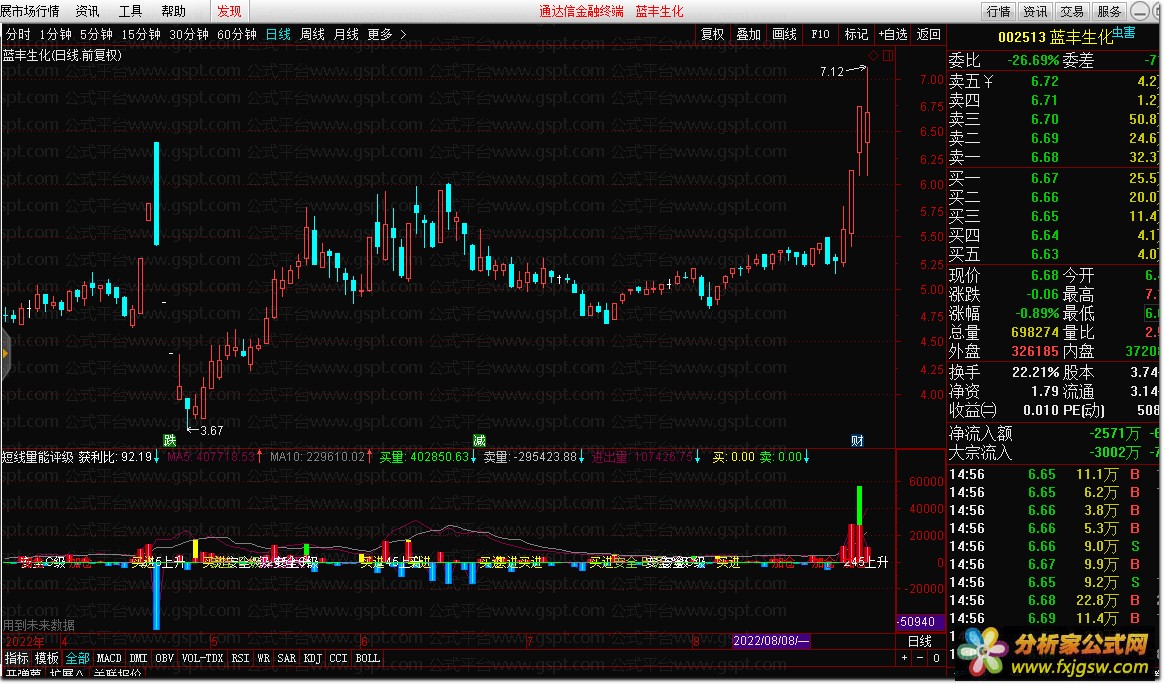The width and height of the screenshot is (1165, 684).
Task: Click the 0 reset button at bottom right
Action: [936, 658]
